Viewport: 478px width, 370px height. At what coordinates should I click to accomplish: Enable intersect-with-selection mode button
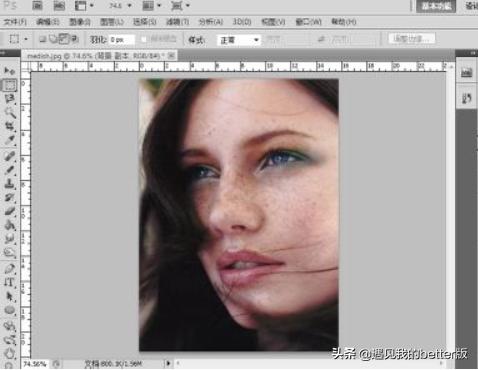point(75,39)
